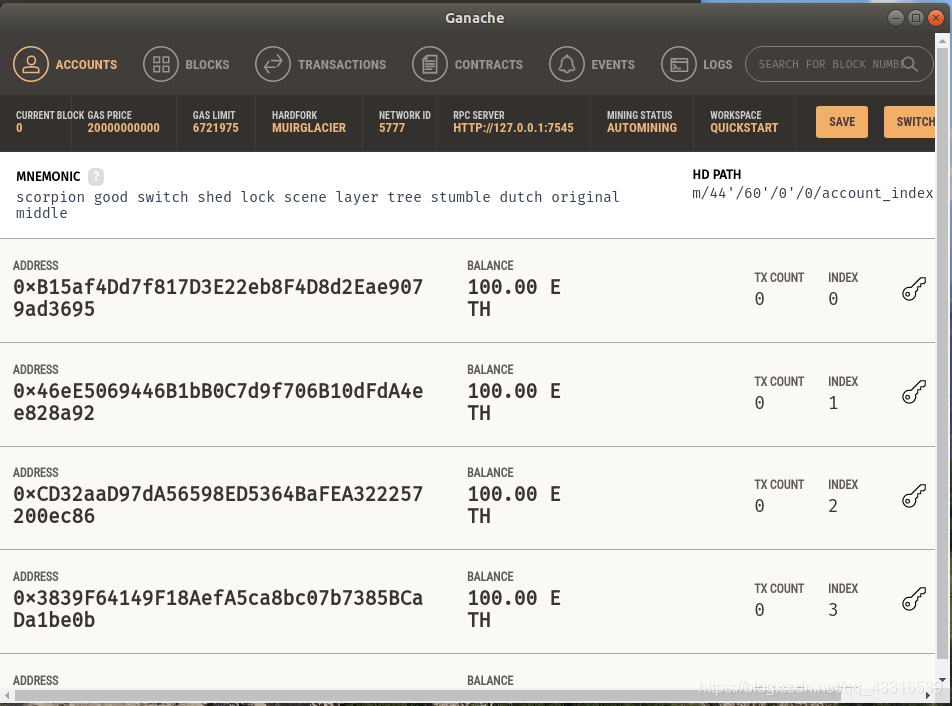952x706 pixels.
Task: Click the hardfork value MUIRGLACIER
Action: coord(308,128)
